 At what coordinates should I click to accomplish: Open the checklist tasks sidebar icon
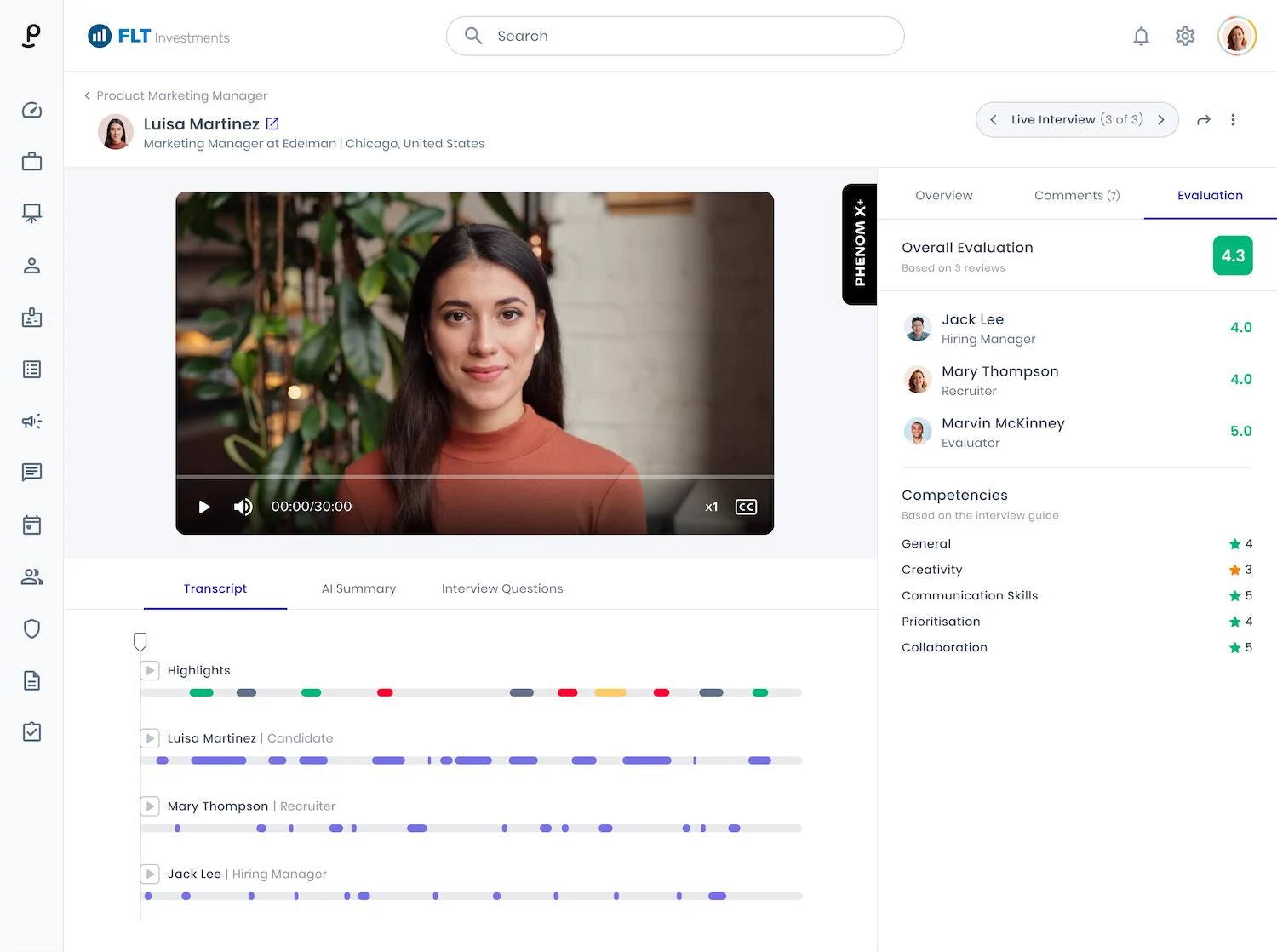[x=31, y=732]
